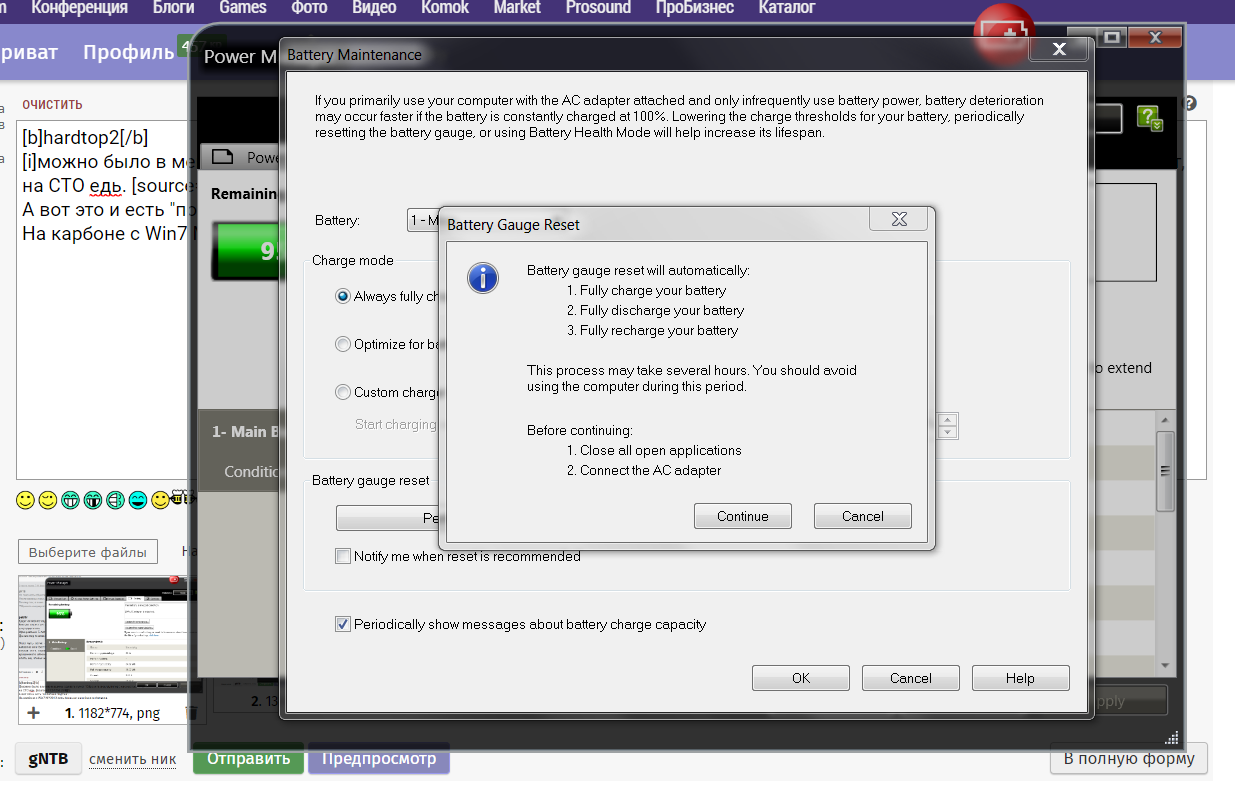The height and width of the screenshot is (795, 1235).
Task: Uncheck Periodically show messages about battery capacity
Action: pyautogui.click(x=343, y=624)
